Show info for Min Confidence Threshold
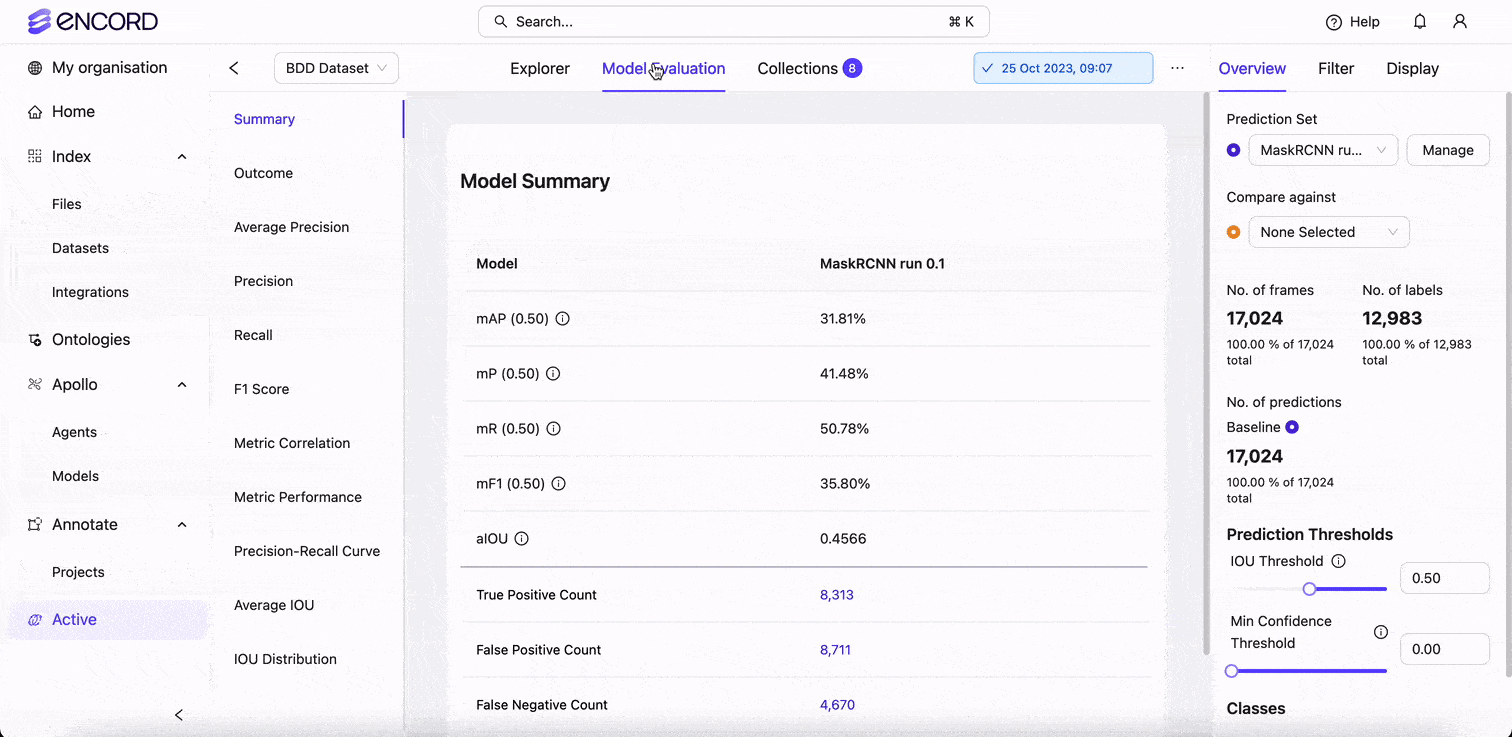1512x737 pixels. 1381,632
